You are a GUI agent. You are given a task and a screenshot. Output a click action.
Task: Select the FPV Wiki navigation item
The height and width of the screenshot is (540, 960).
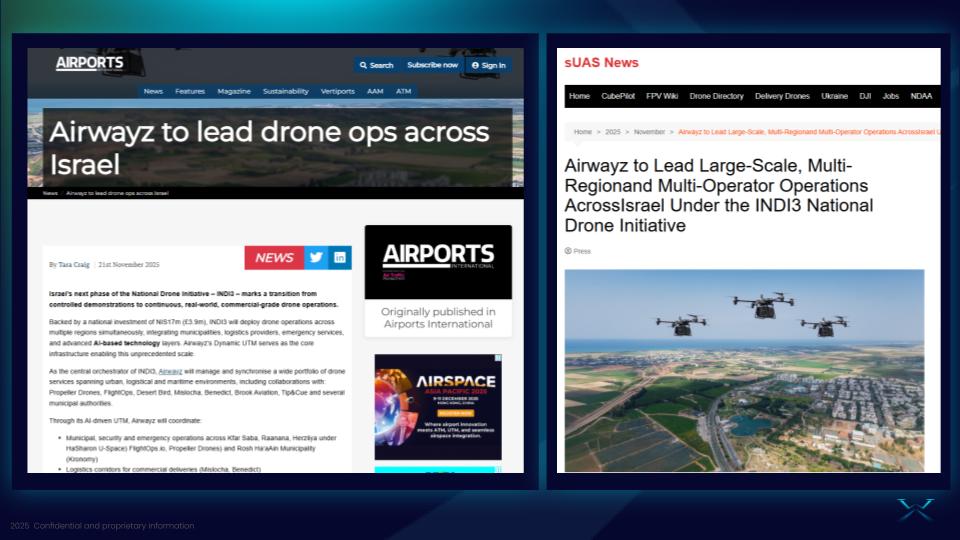[x=662, y=96]
